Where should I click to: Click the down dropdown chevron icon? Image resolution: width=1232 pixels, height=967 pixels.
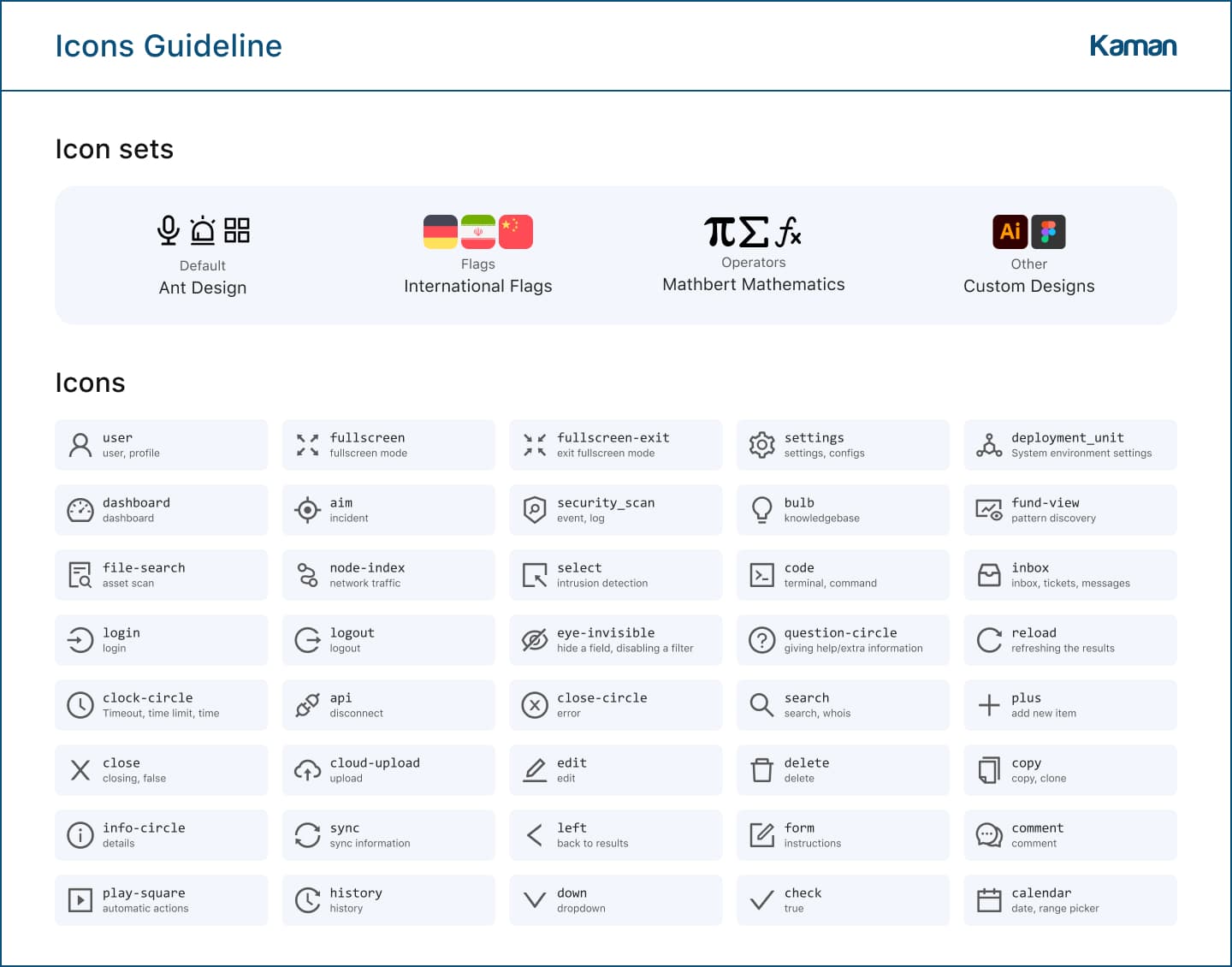[x=535, y=900]
